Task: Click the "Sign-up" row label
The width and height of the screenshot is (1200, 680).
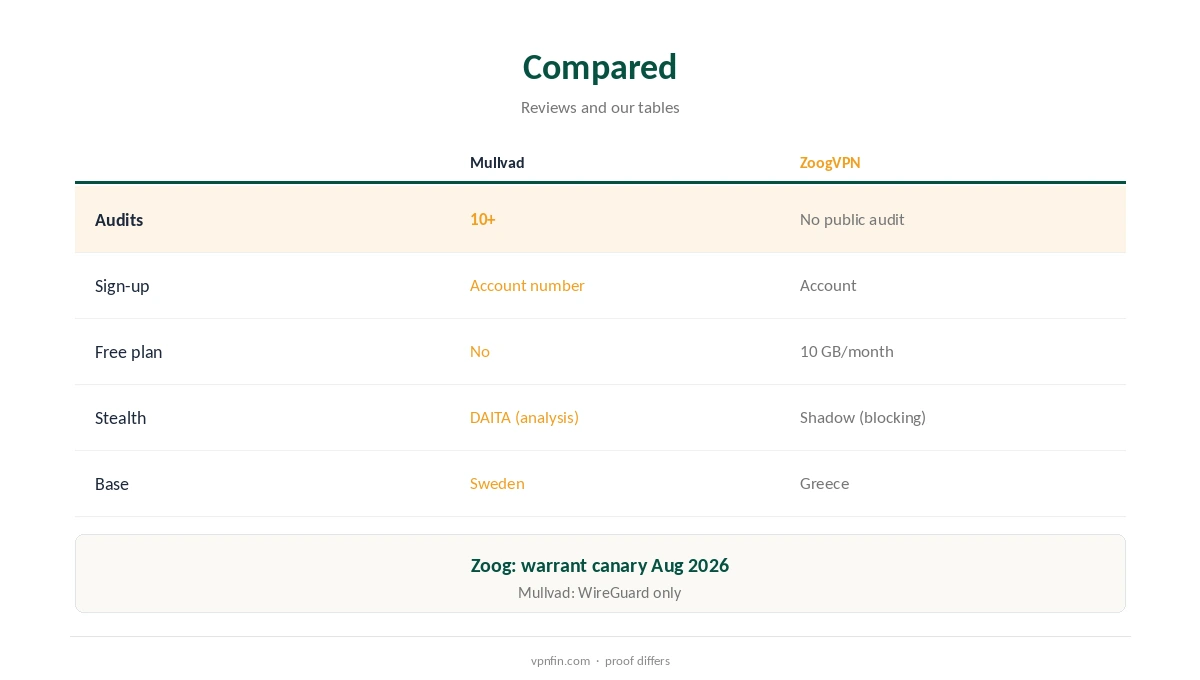Action: pyautogui.click(x=122, y=286)
